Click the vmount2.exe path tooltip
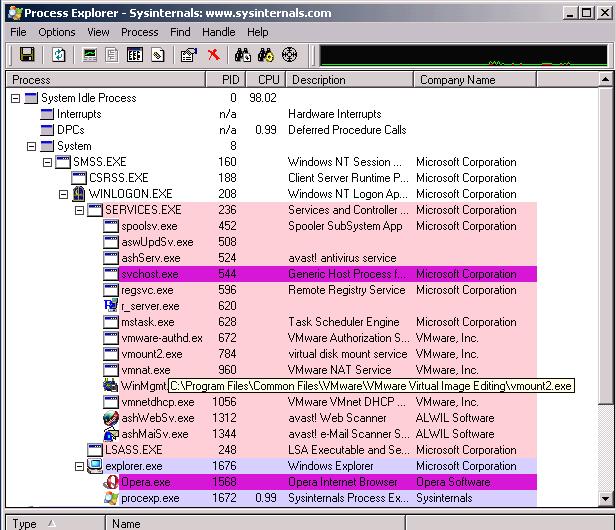The image size is (616, 530). pos(371,386)
